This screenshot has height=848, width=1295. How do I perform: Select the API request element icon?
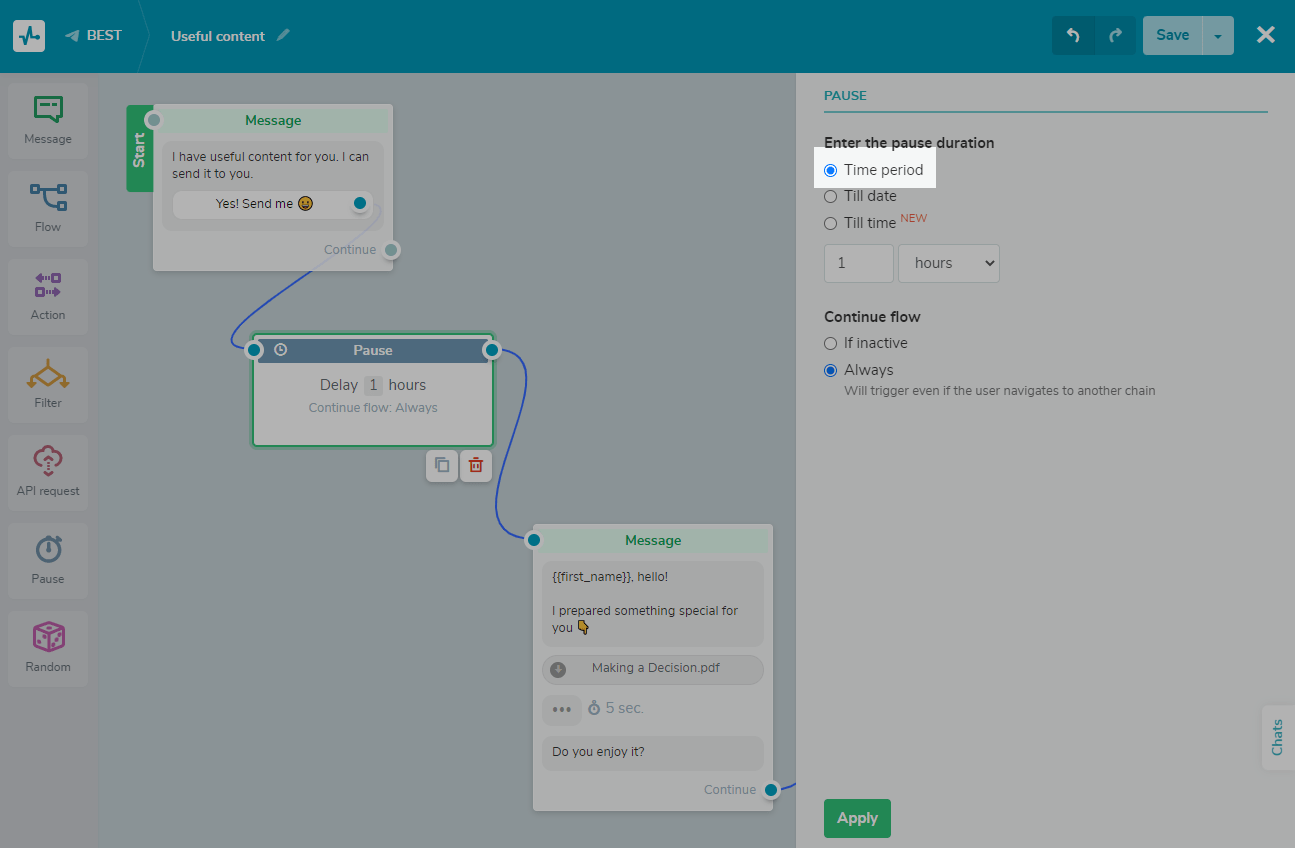[48, 461]
